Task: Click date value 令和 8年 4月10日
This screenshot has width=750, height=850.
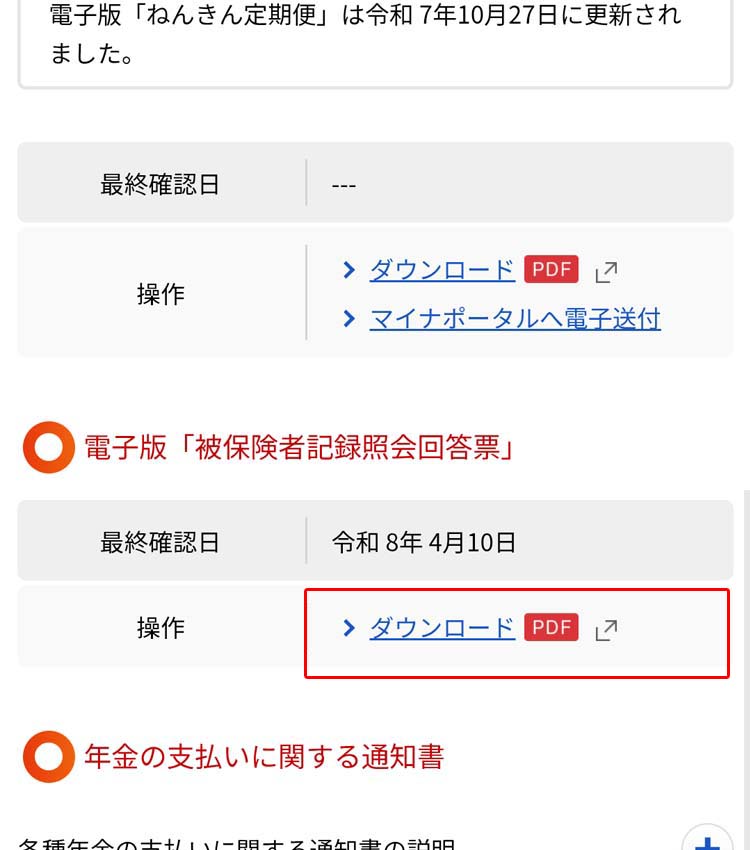Action: click(x=424, y=543)
